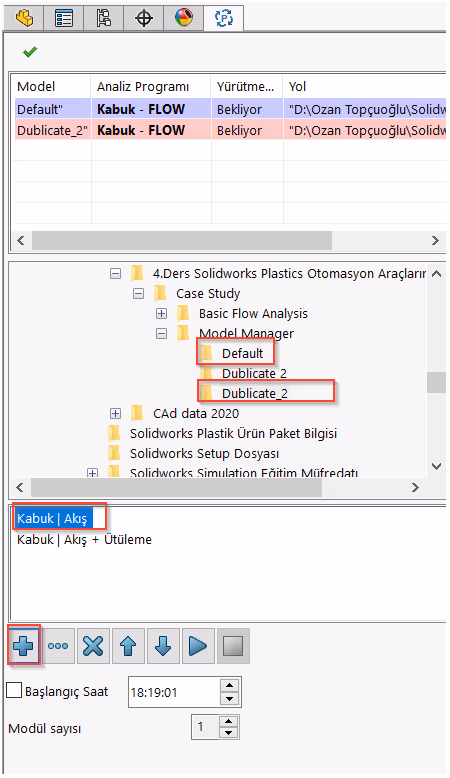This screenshot has width=450, height=778.
Task: Expand the Solidworks Simulation Eğitim folder
Action: (x=92, y=473)
